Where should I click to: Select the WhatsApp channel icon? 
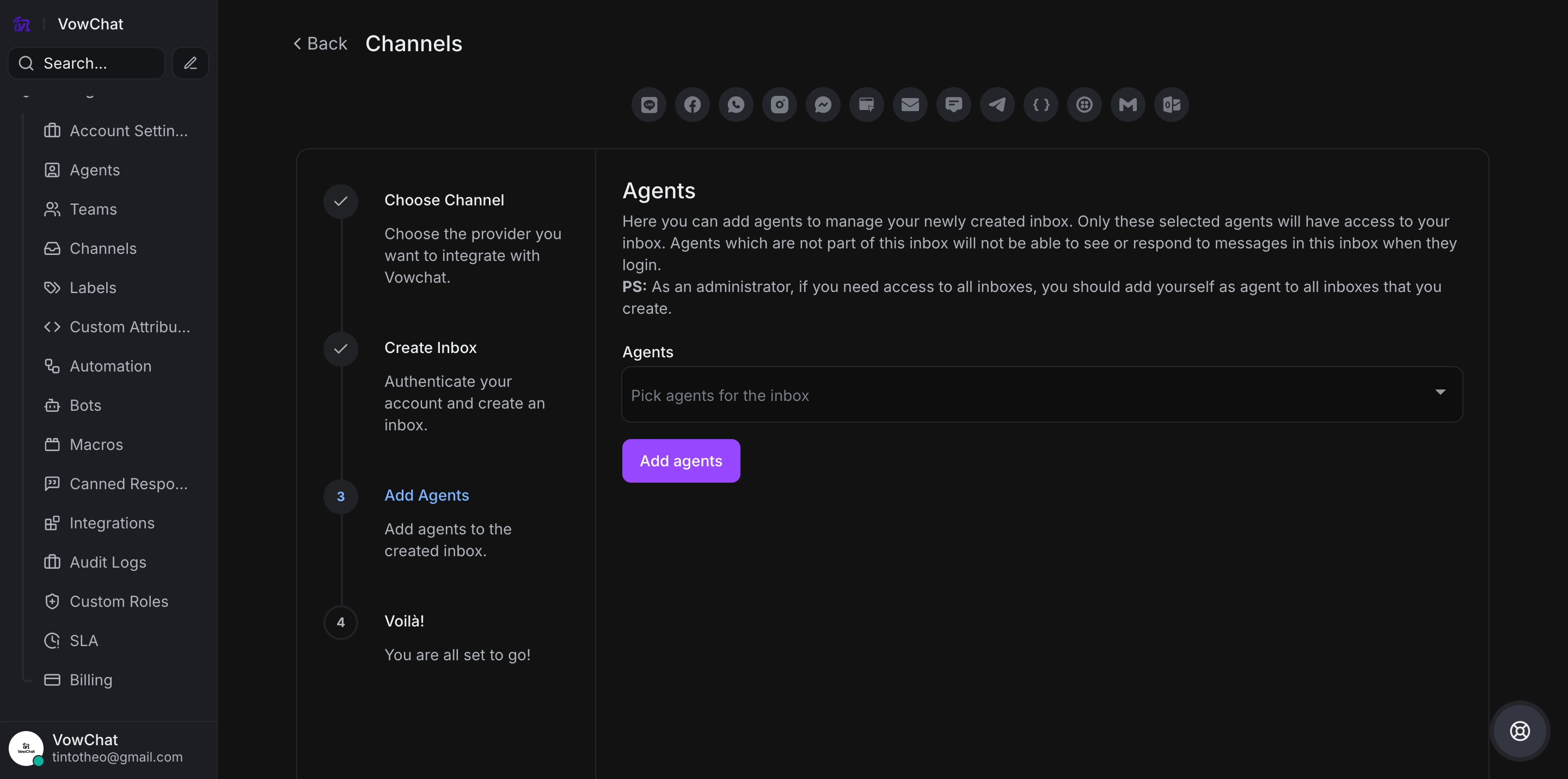pyautogui.click(x=736, y=105)
